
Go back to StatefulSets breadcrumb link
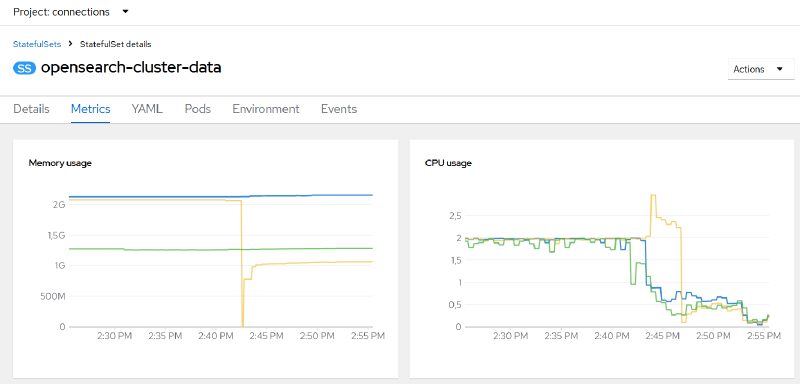tap(37, 44)
